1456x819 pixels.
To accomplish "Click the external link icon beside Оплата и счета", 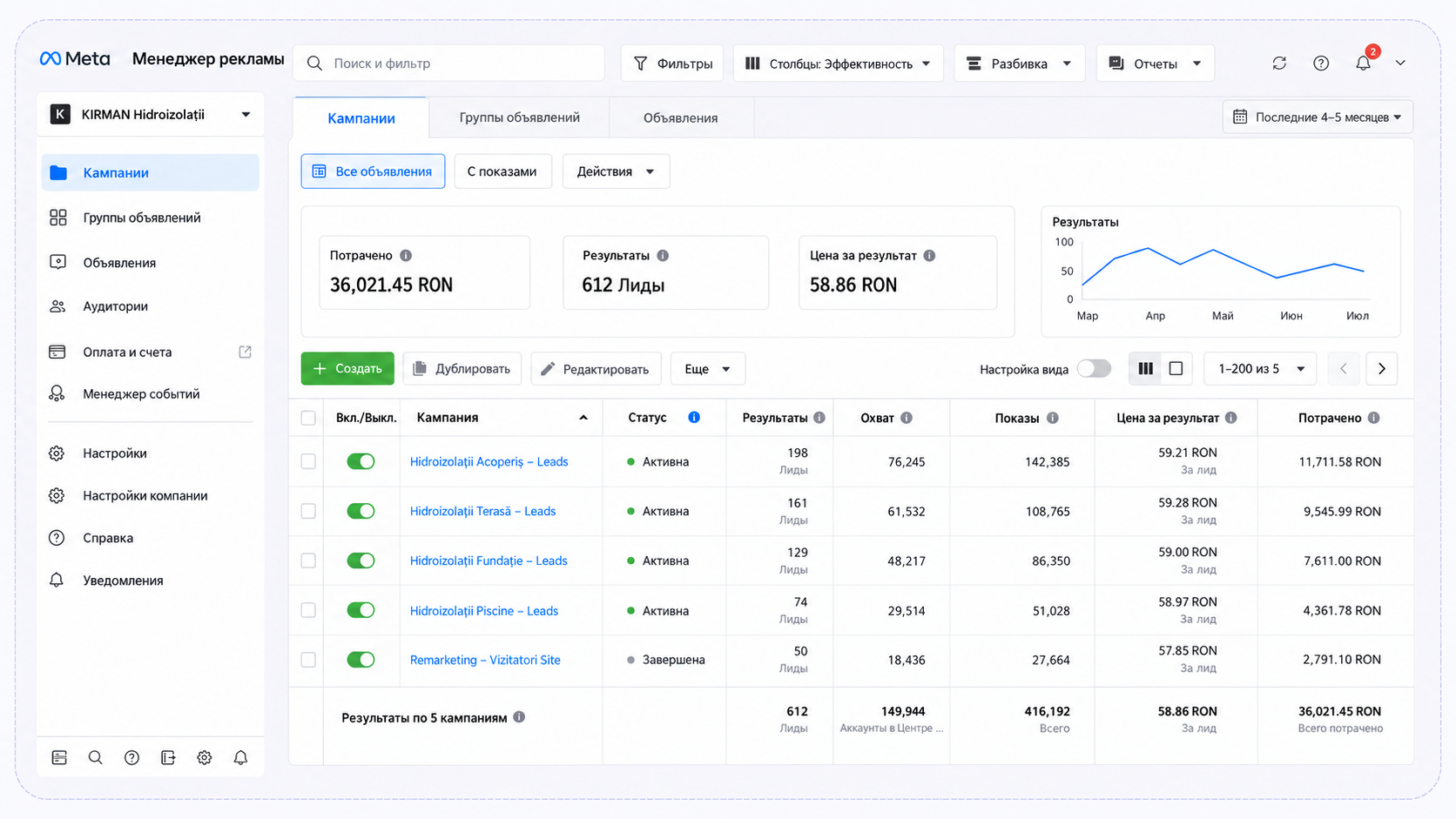I will click(x=245, y=352).
